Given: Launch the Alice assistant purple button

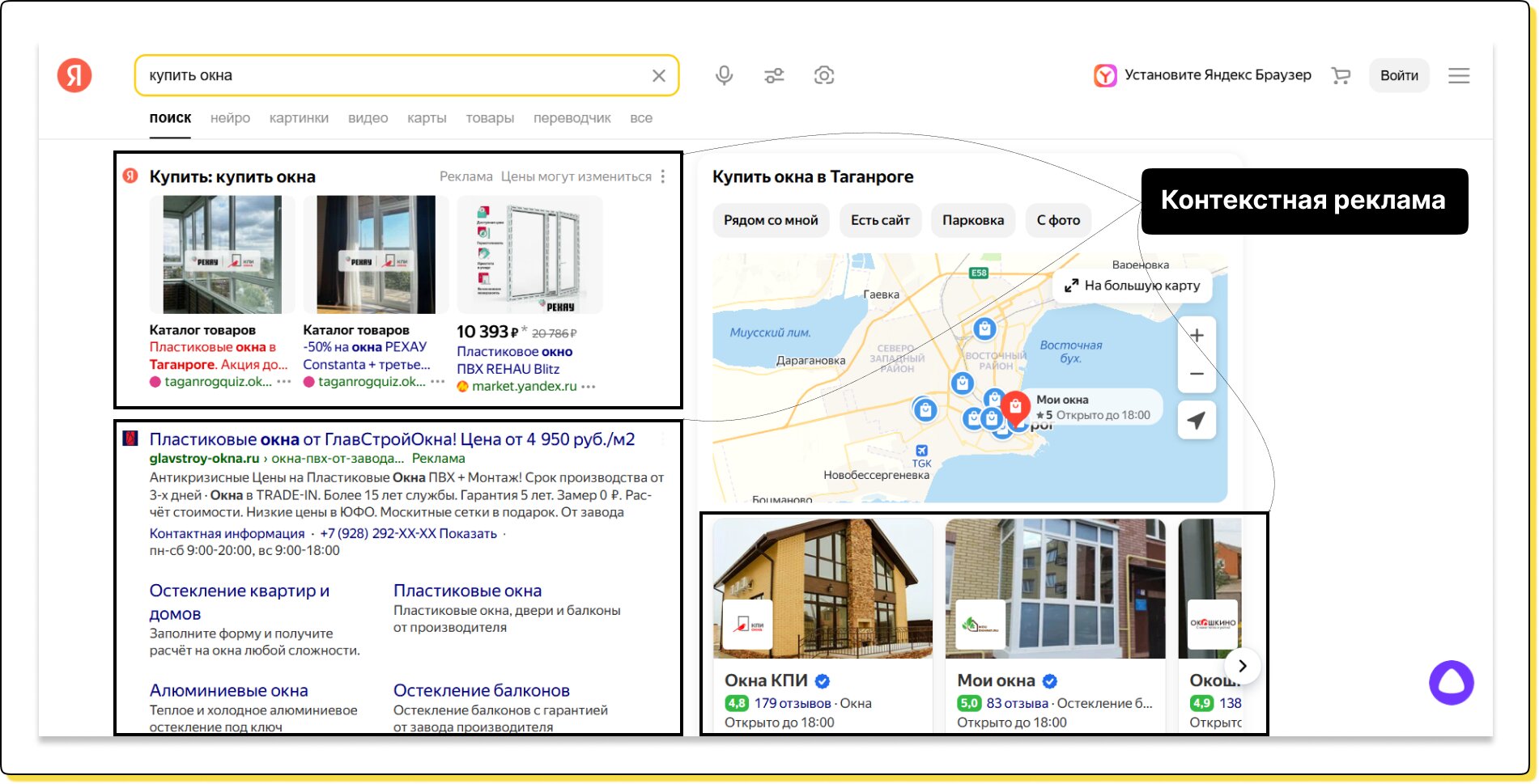Looking at the screenshot, I should coord(1452,683).
